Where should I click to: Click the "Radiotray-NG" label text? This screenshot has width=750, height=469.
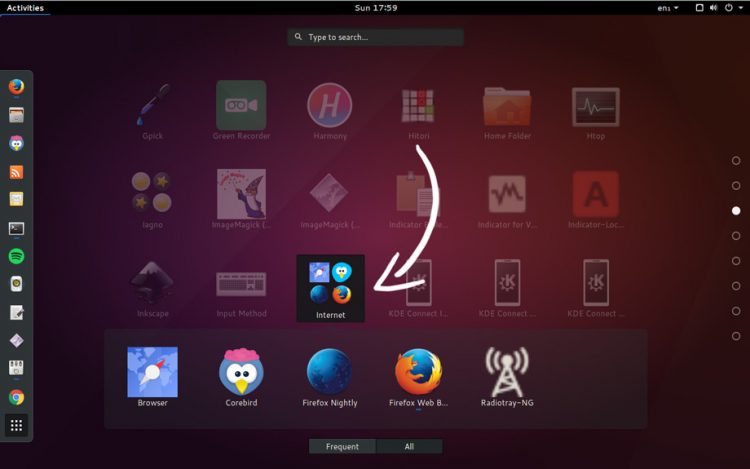(507, 403)
